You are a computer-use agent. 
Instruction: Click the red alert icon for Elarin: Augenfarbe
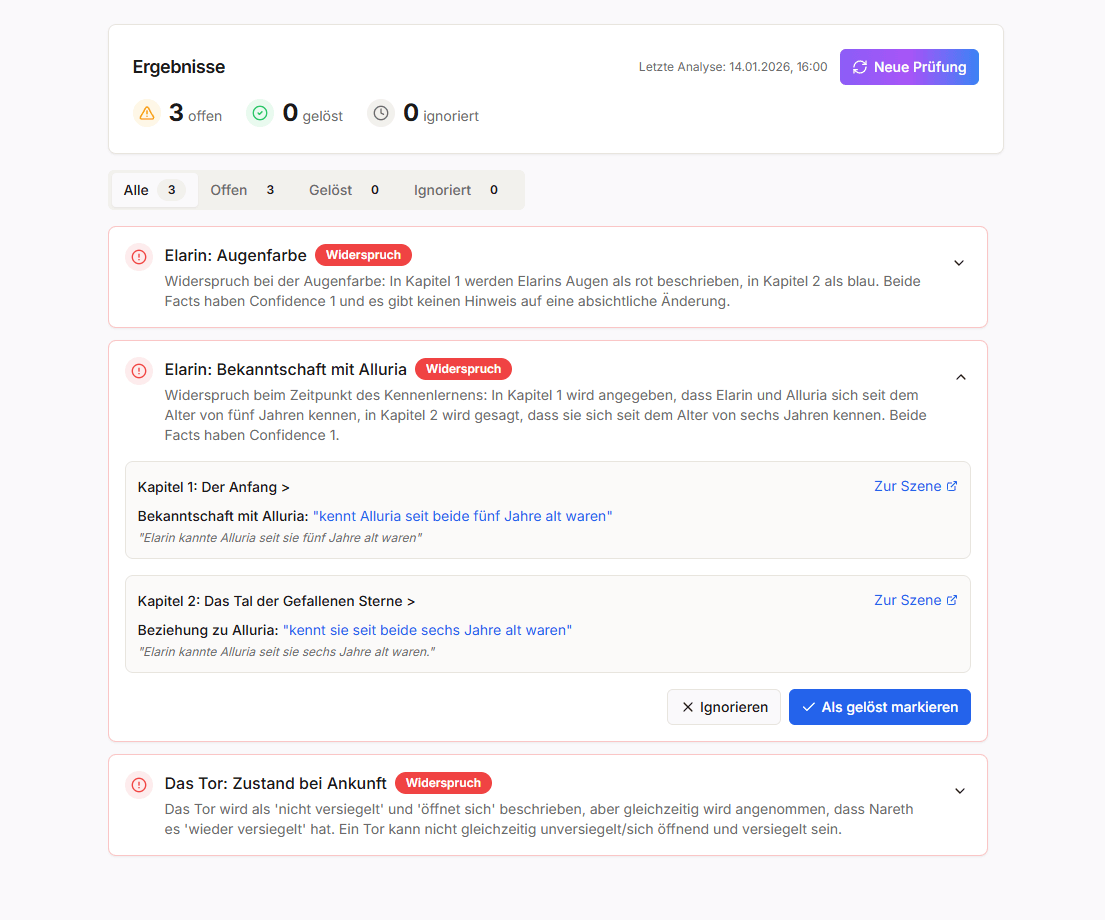139,257
